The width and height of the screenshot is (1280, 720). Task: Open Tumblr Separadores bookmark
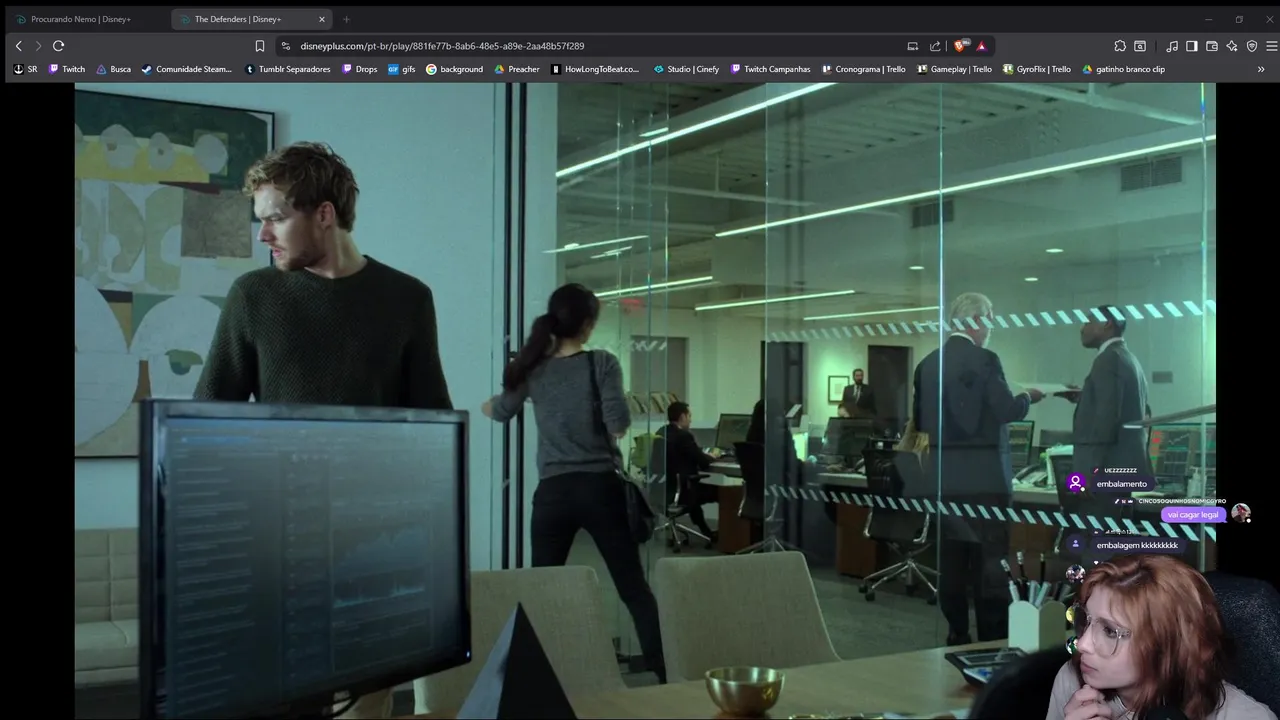click(287, 69)
